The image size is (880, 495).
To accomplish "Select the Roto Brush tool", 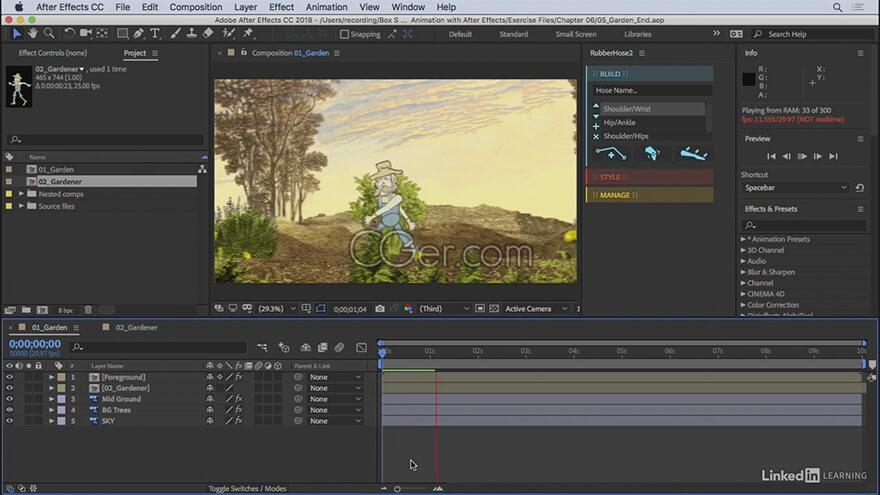I will click(228, 34).
